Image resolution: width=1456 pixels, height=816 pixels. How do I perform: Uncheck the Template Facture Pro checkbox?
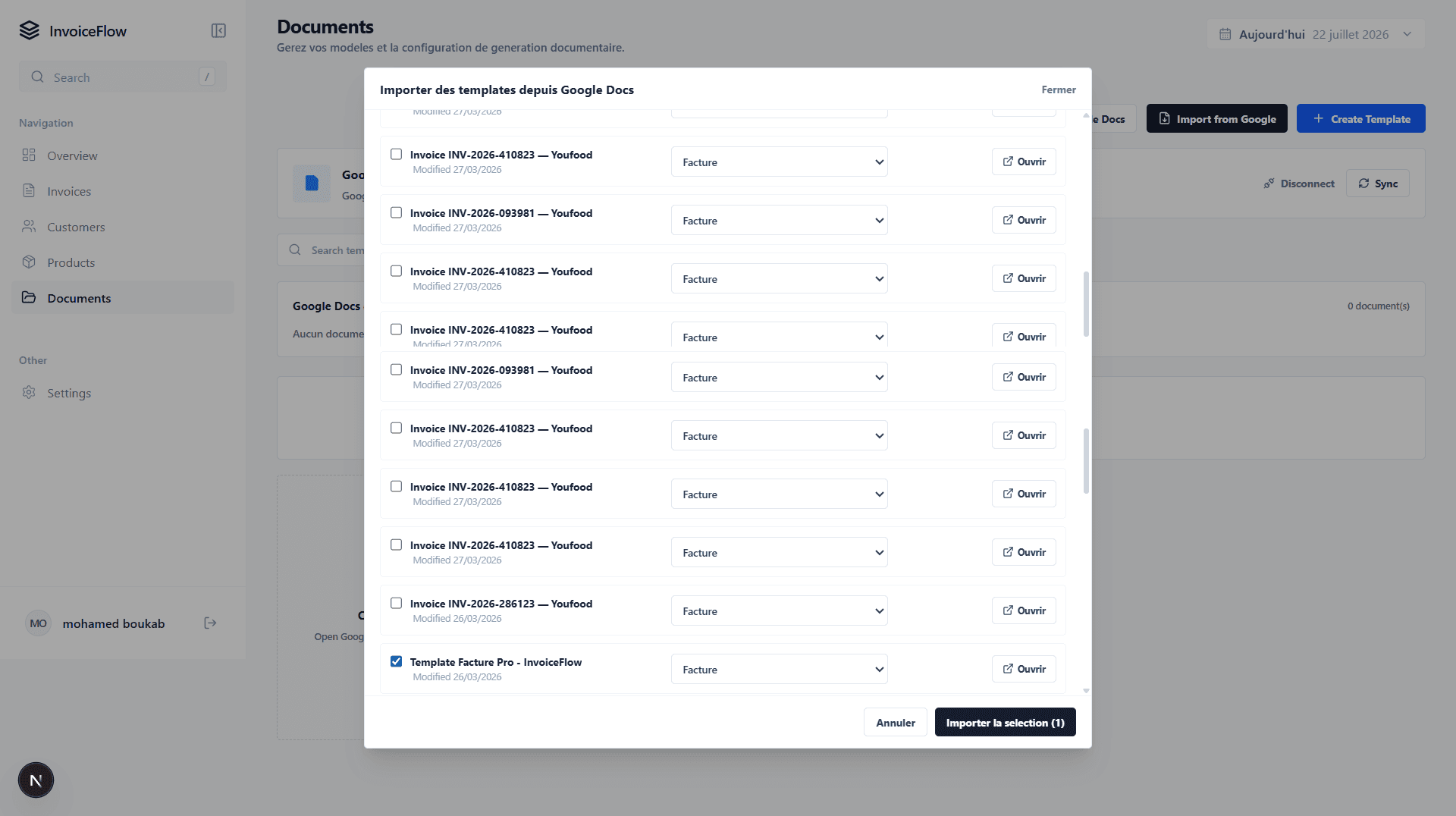click(396, 661)
